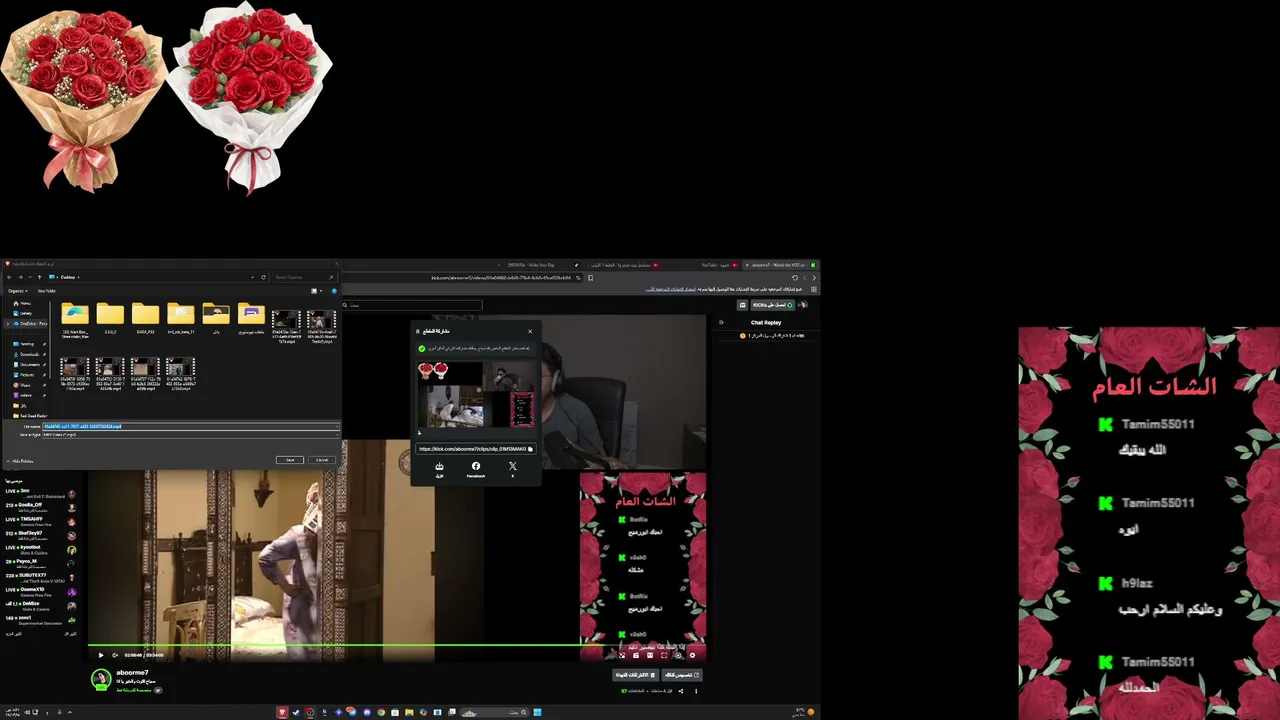Toggle Hide Folders in the Save dialog
1280x720 pixels.
coord(20,461)
